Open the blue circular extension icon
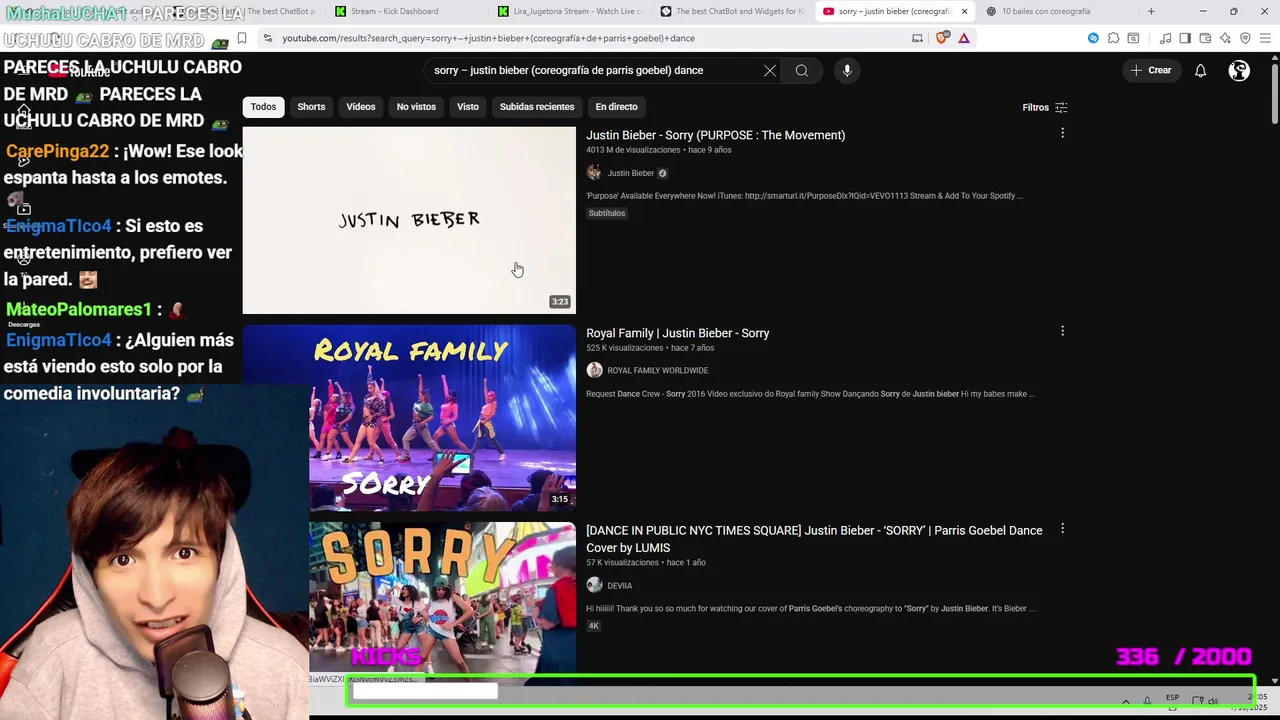 pyautogui.click(x=1093, y=38)
